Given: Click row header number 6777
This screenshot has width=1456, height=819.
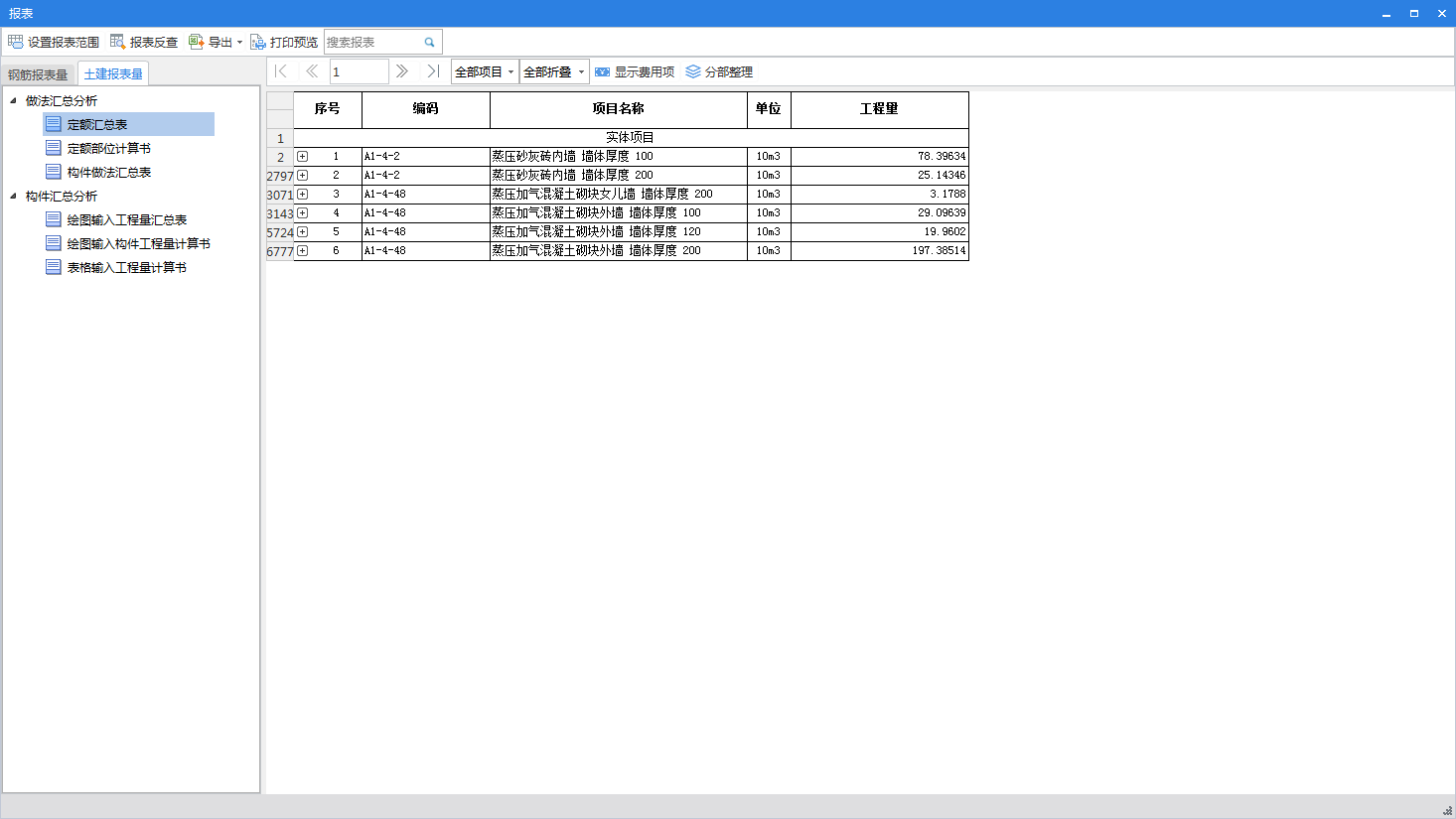Looking at the screenshot, I should [x=280, y=251].
